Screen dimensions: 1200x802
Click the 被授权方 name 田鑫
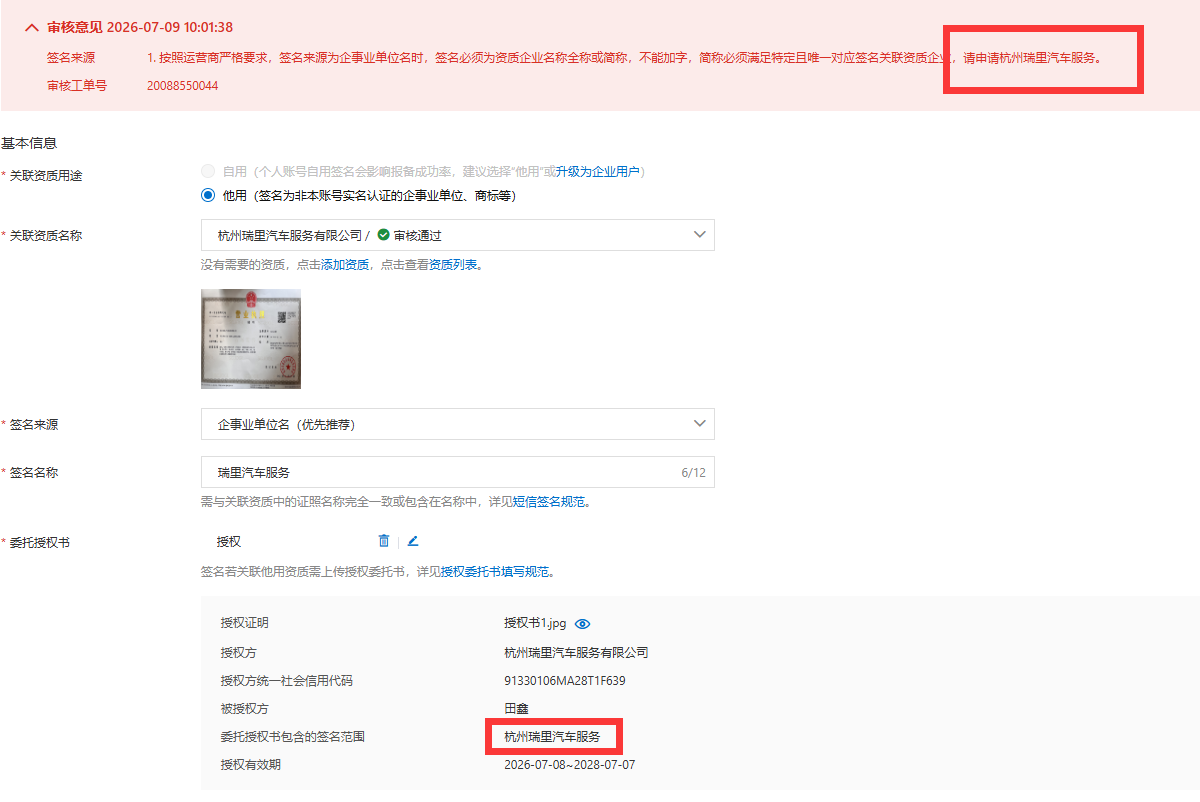[x=516, y=709]
